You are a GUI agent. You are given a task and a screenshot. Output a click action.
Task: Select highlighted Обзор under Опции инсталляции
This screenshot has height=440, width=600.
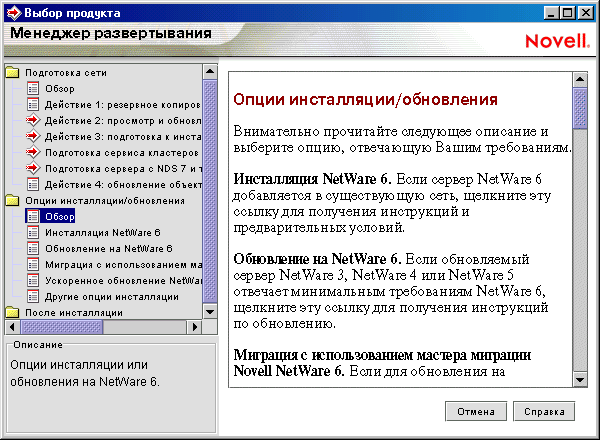pyautogui.click(x=60, y=217)
